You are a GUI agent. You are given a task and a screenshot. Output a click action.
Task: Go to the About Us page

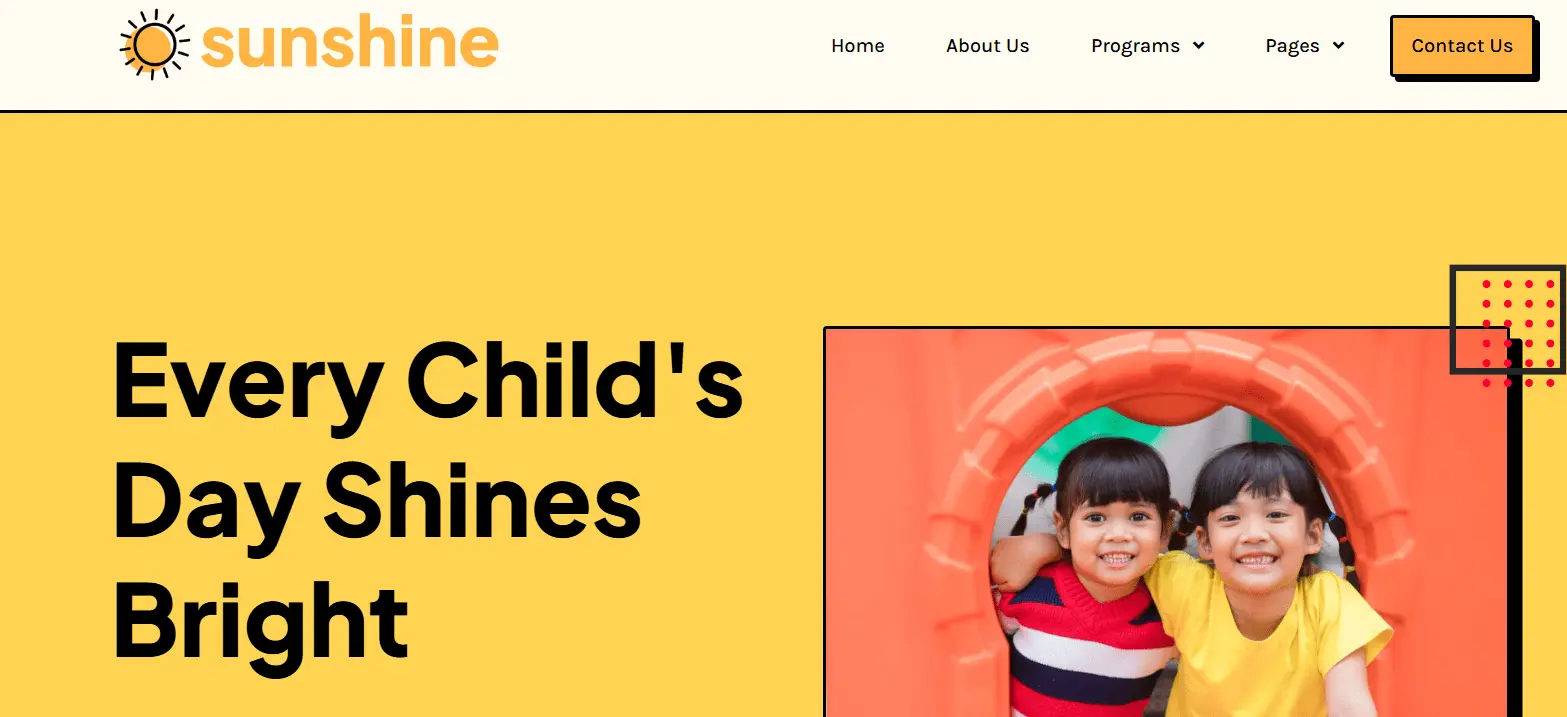click(988, 46)
